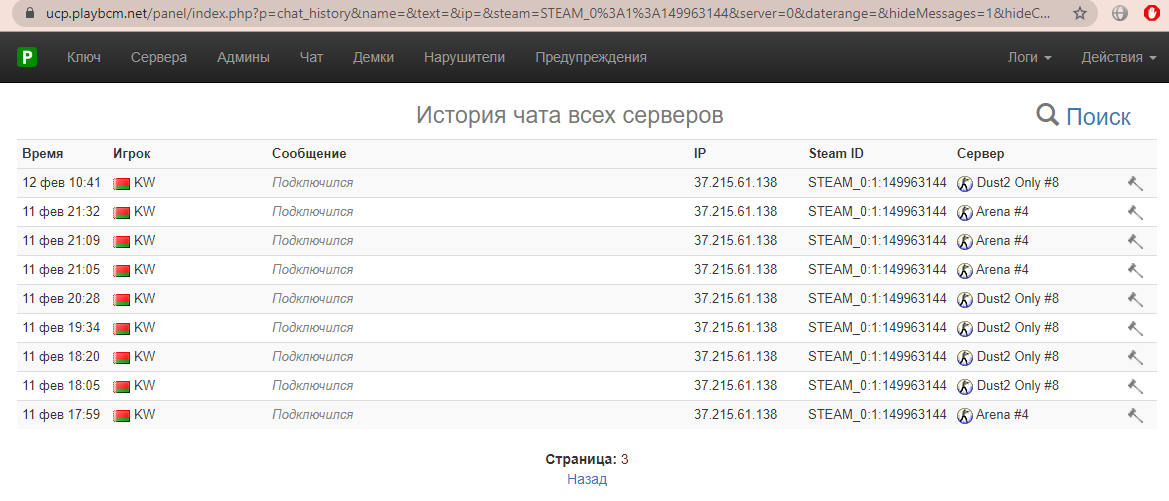
Task: Click the green P logo icon
Action: (27, 58)
